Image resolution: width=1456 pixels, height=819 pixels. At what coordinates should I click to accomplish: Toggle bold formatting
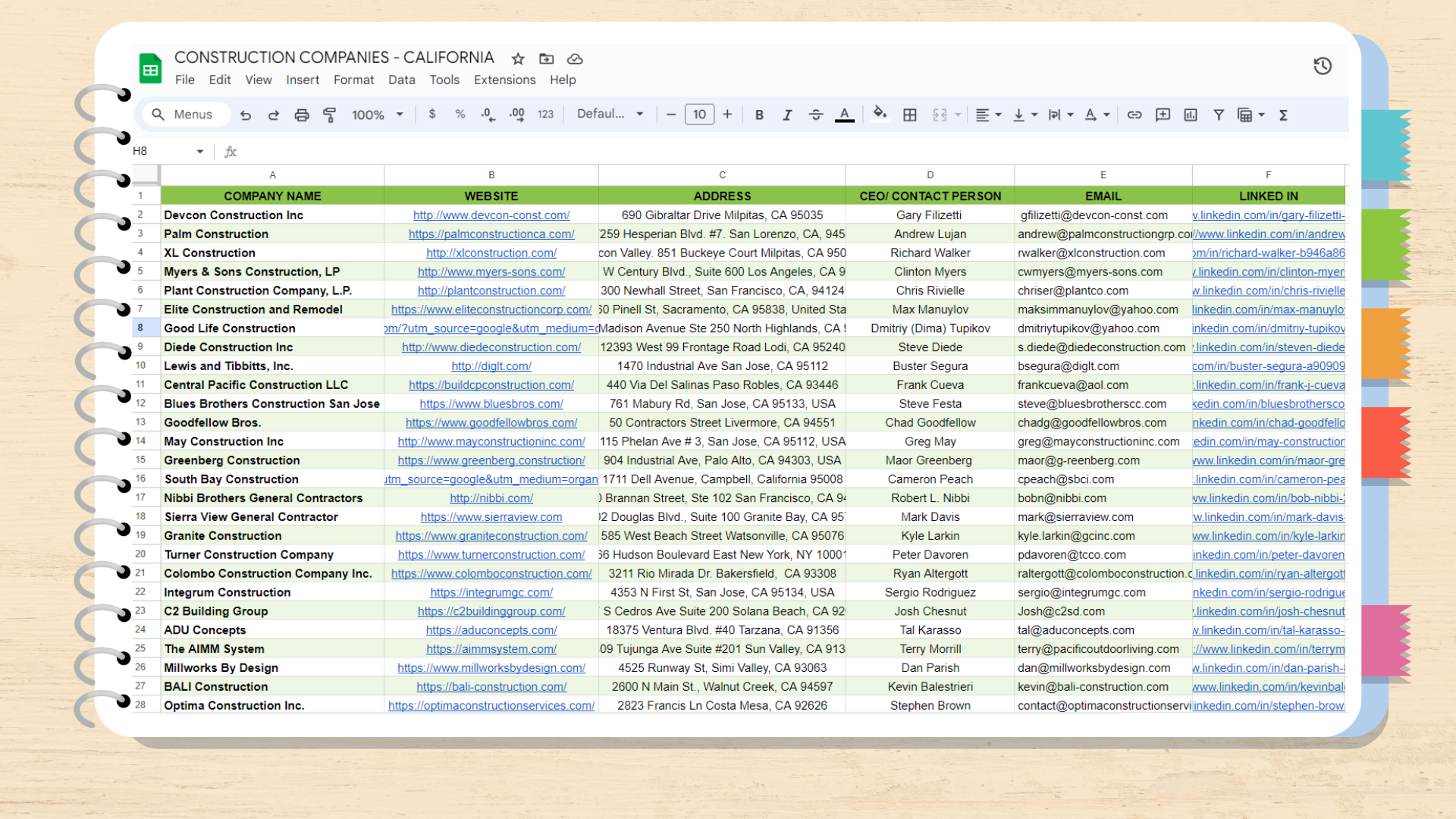pyautogui.click(x=759, y=115)
